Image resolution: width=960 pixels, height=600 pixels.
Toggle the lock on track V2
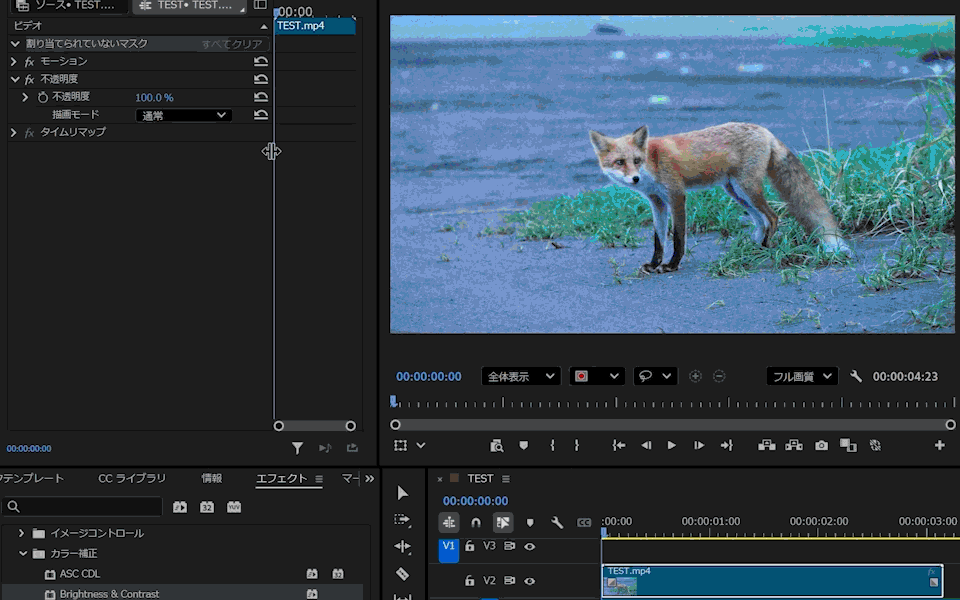click(469, 580)
